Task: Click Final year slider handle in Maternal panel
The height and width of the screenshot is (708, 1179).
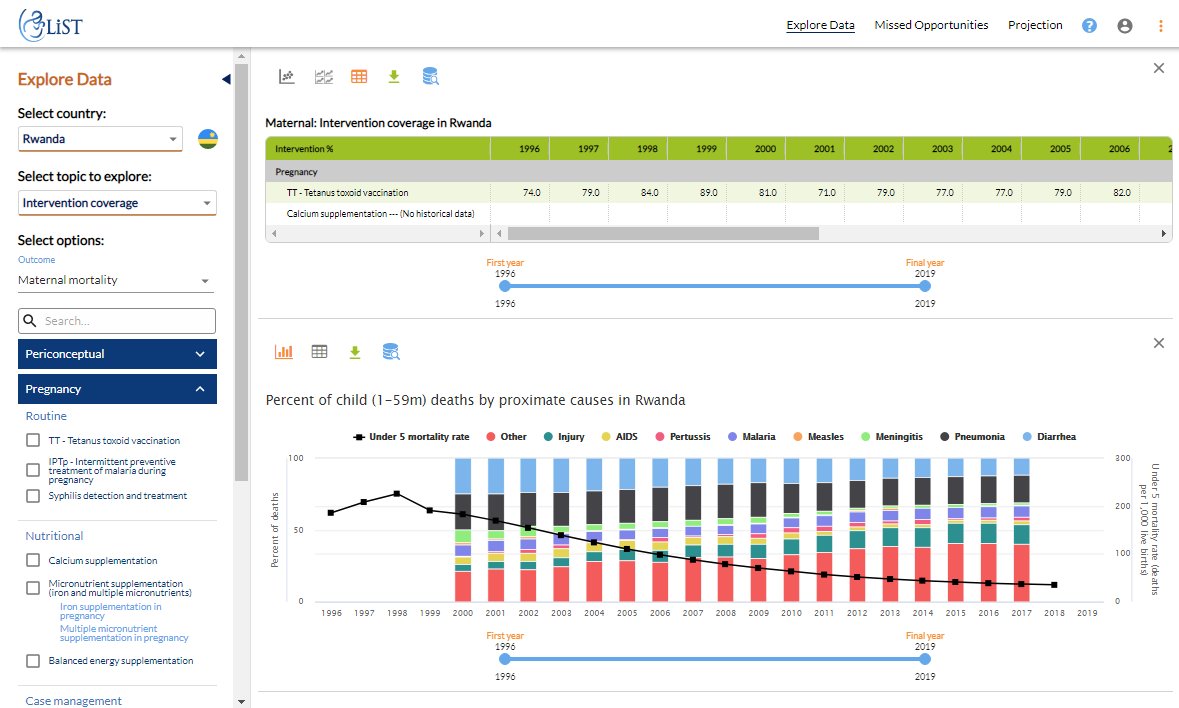Action: click(925, 286)
